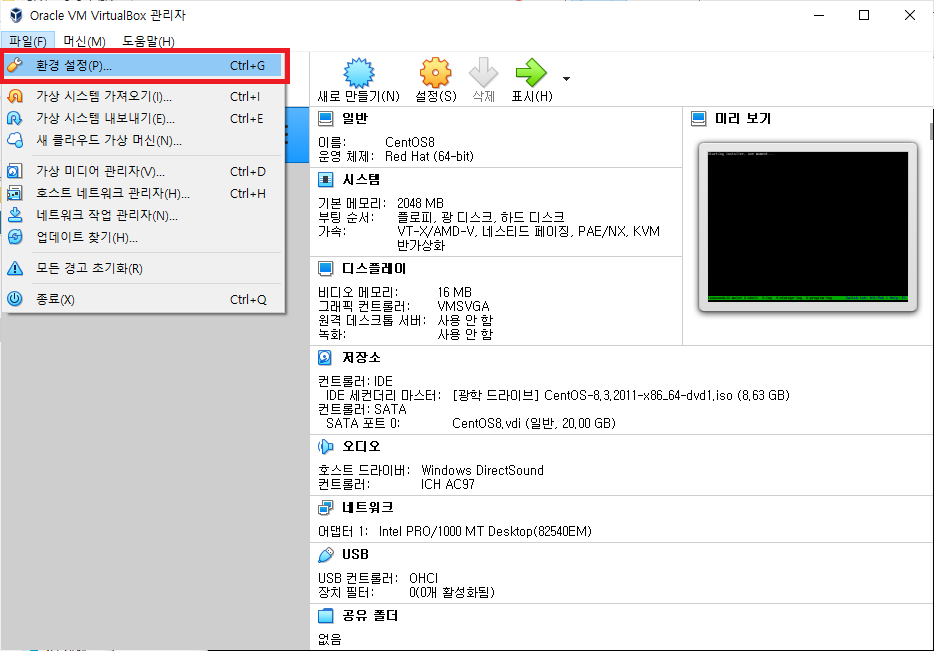
Task: Click the OHCI USB controller value
Action: [424, 578]
